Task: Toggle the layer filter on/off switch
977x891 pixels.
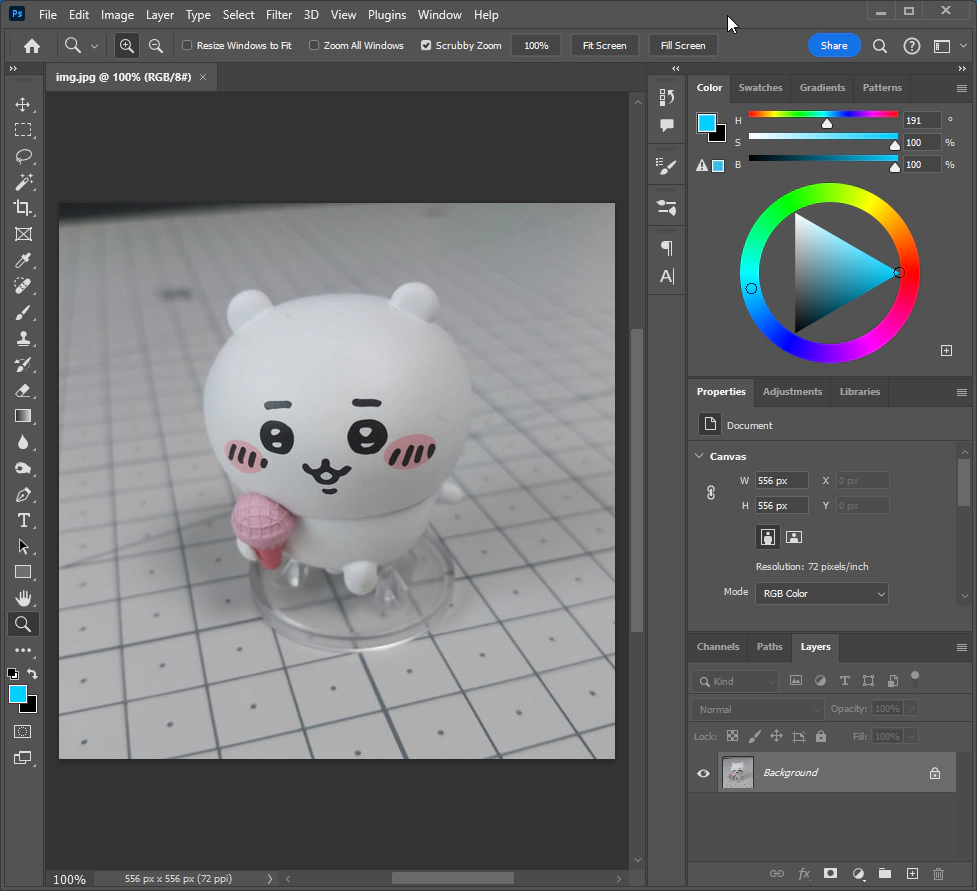Action: [x=915, y=679]
